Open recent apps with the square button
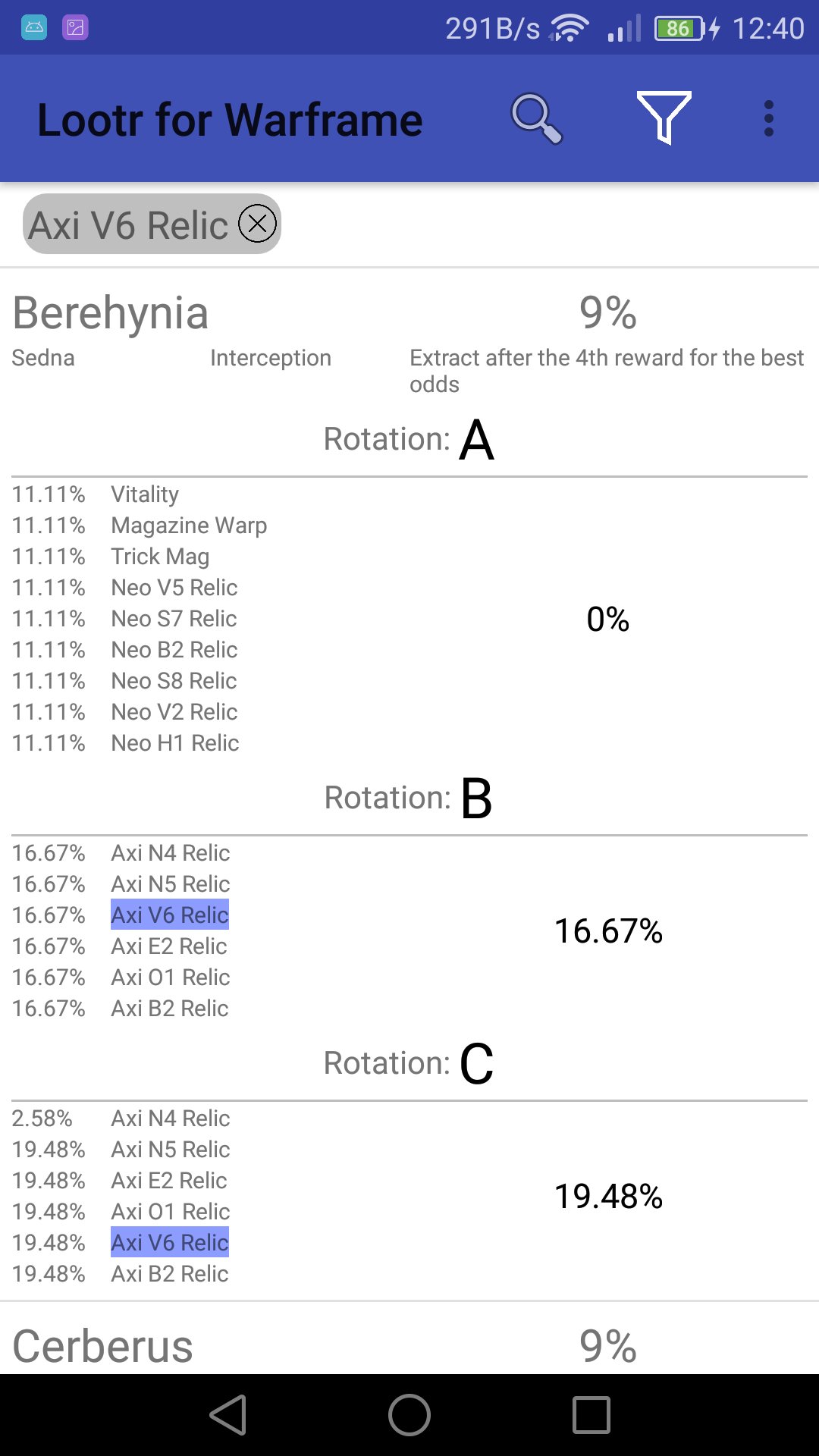The width and height of the screenshot is (819, 1456). pos(591,1415)
